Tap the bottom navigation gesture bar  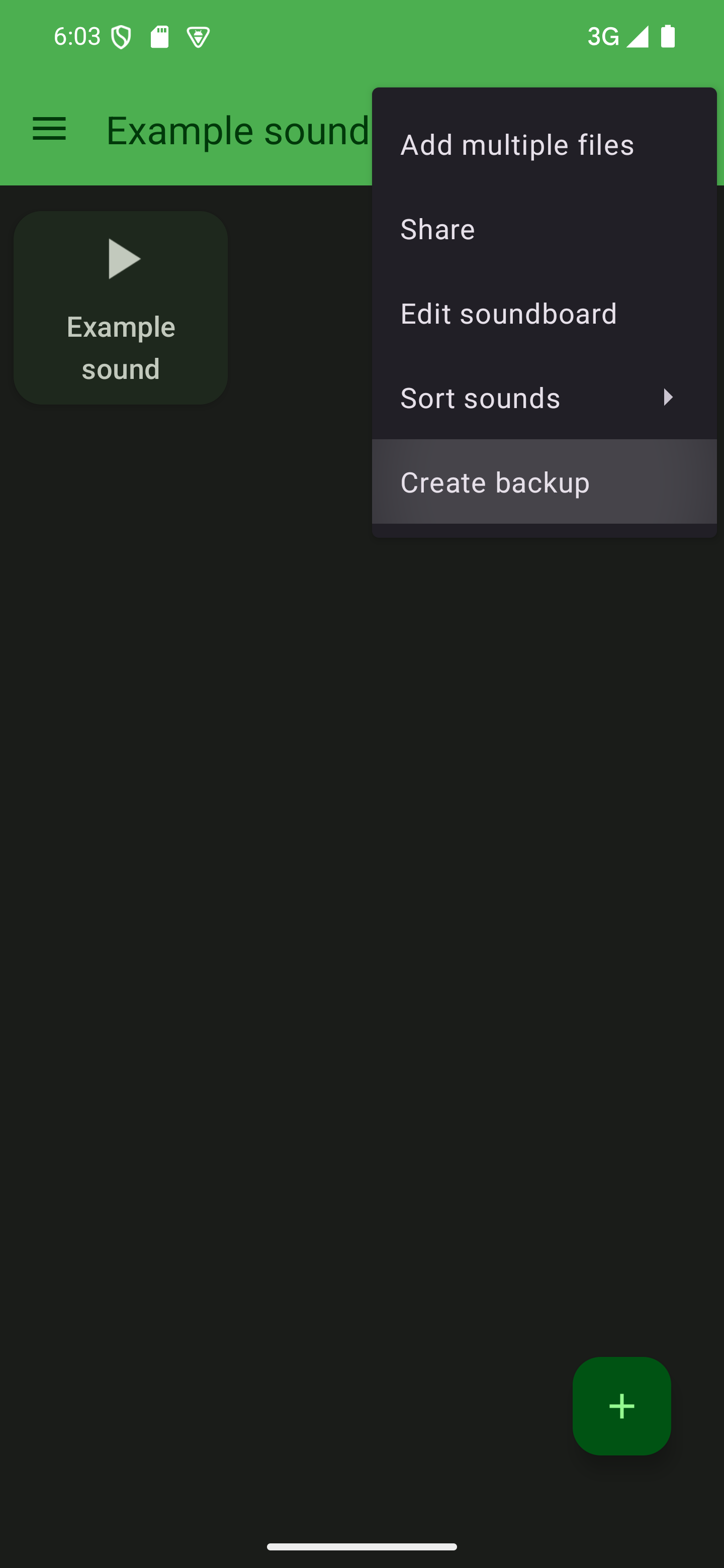tap(361, 1547)
